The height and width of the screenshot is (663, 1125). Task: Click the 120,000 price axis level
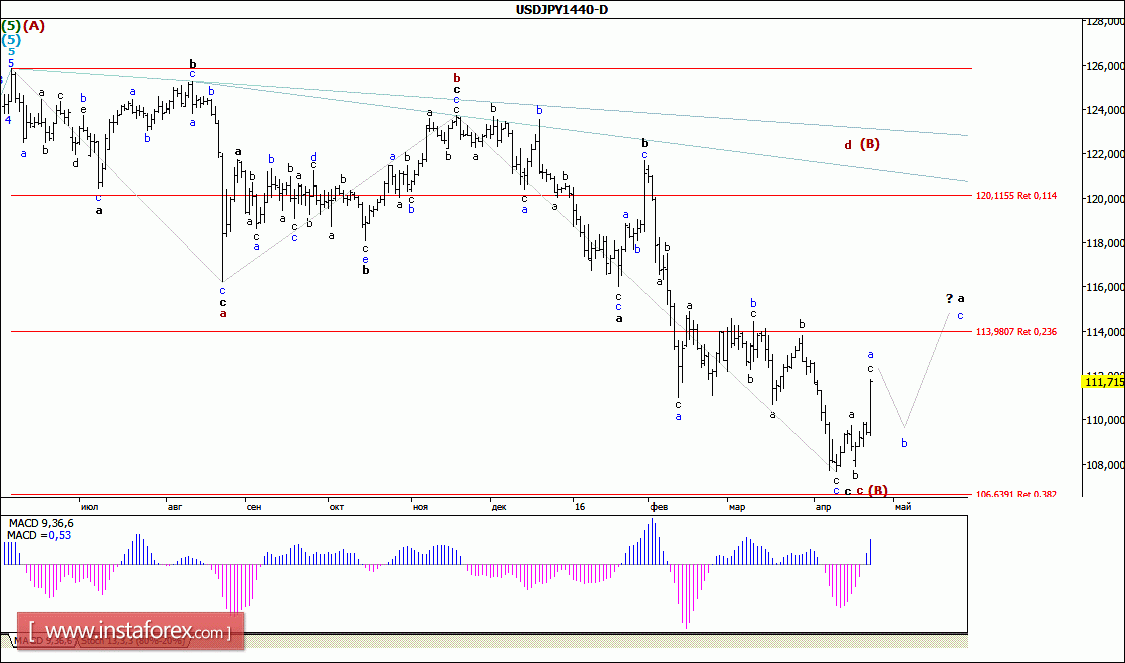1106,199
